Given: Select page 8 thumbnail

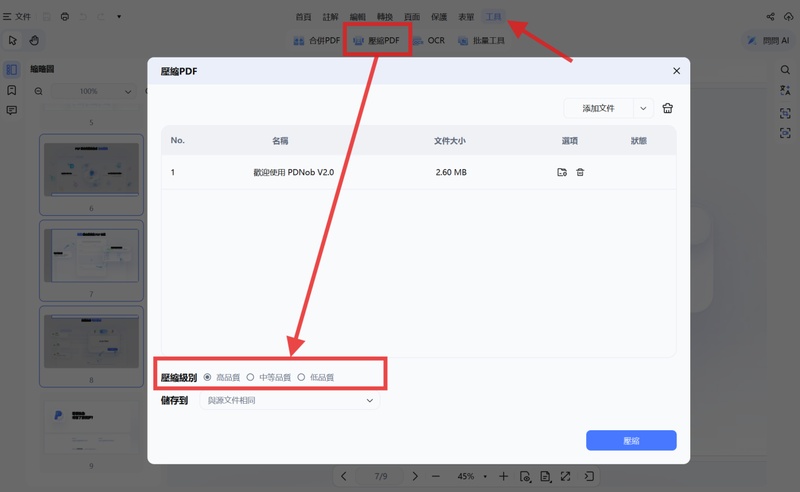Looking at the screenshot, I should pyautogui.click(x=91, y=346).
